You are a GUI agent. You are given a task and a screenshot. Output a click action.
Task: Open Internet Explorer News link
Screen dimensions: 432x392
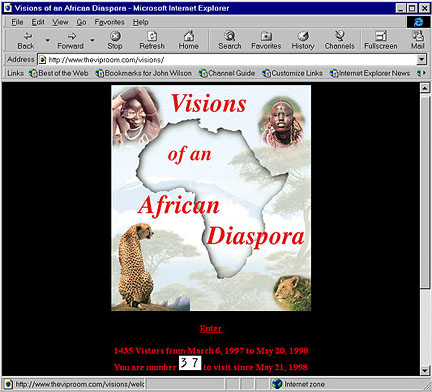tap(370, 73)
